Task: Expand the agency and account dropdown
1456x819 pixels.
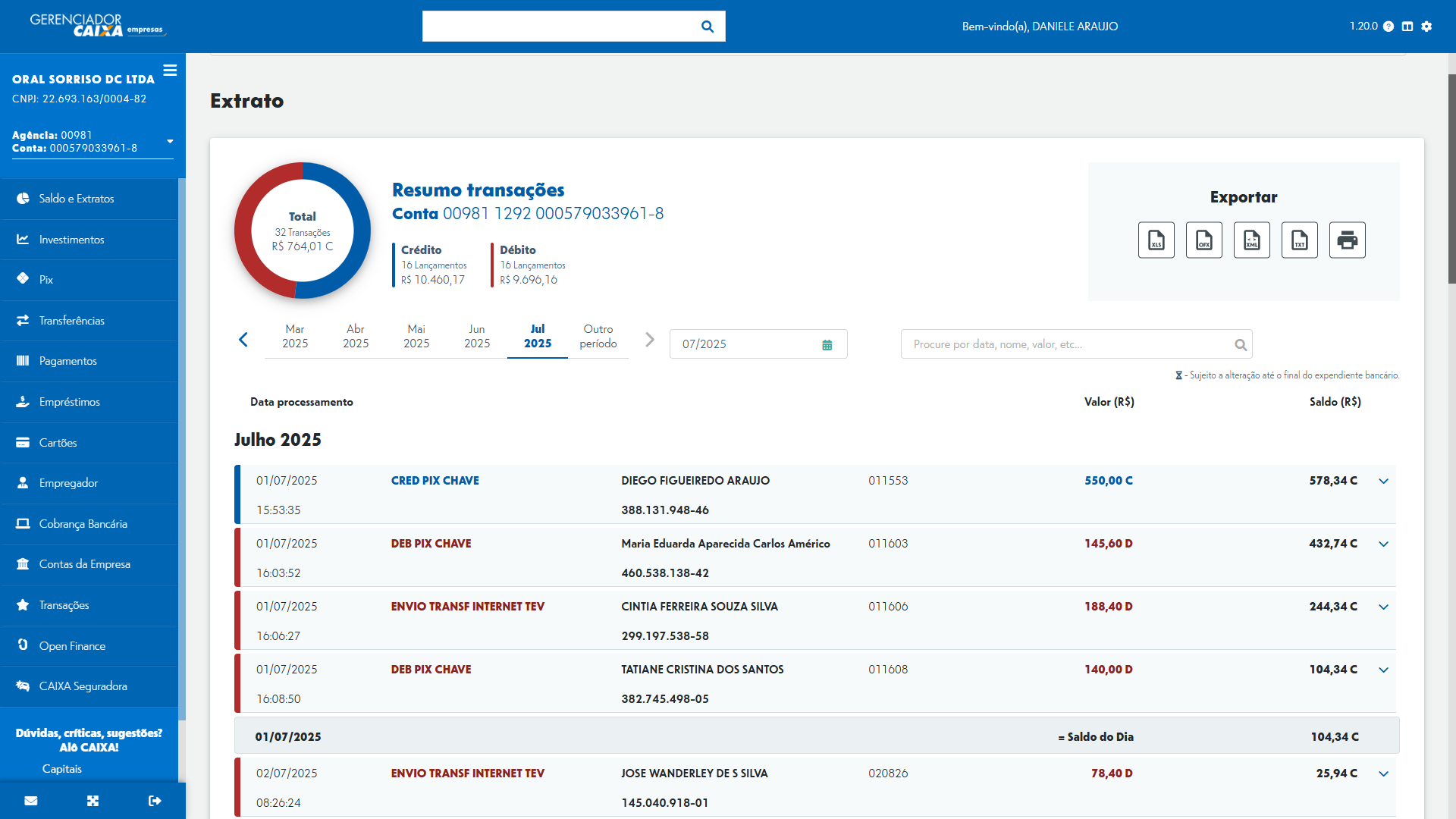Action: [x=170, y=142]
